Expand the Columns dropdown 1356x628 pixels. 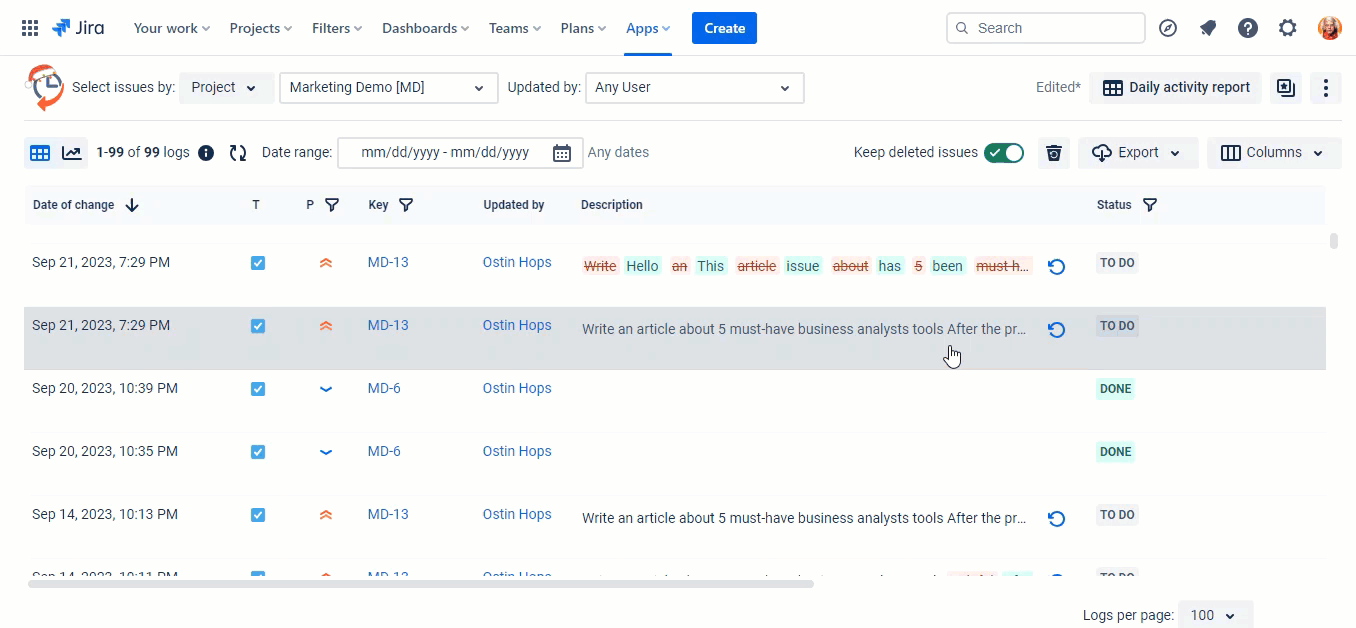pos(1273,153)
